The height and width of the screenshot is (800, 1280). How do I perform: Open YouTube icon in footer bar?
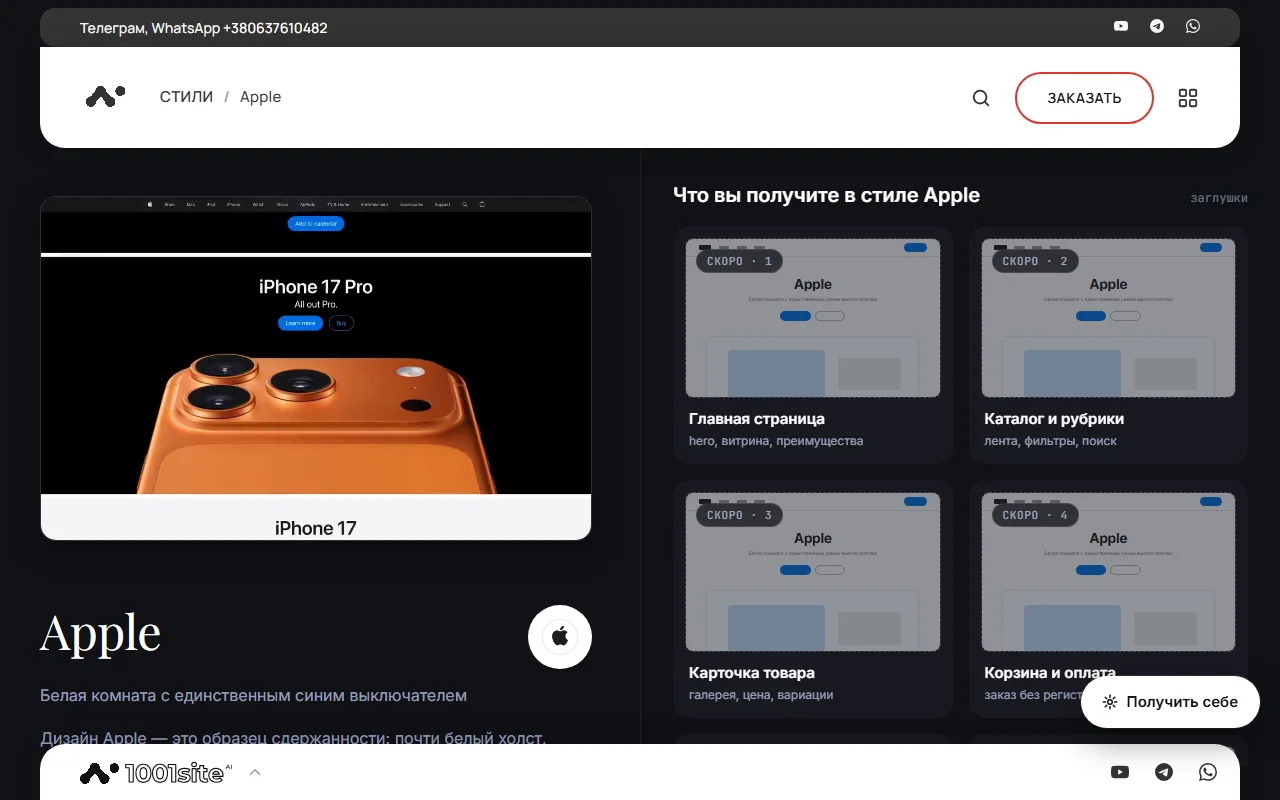coord(1120,772)
